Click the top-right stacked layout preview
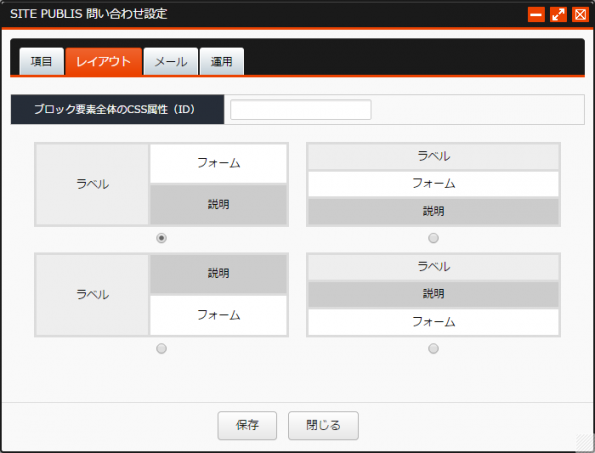This screenshot has height=453, width=595. (x=433, y=184)
